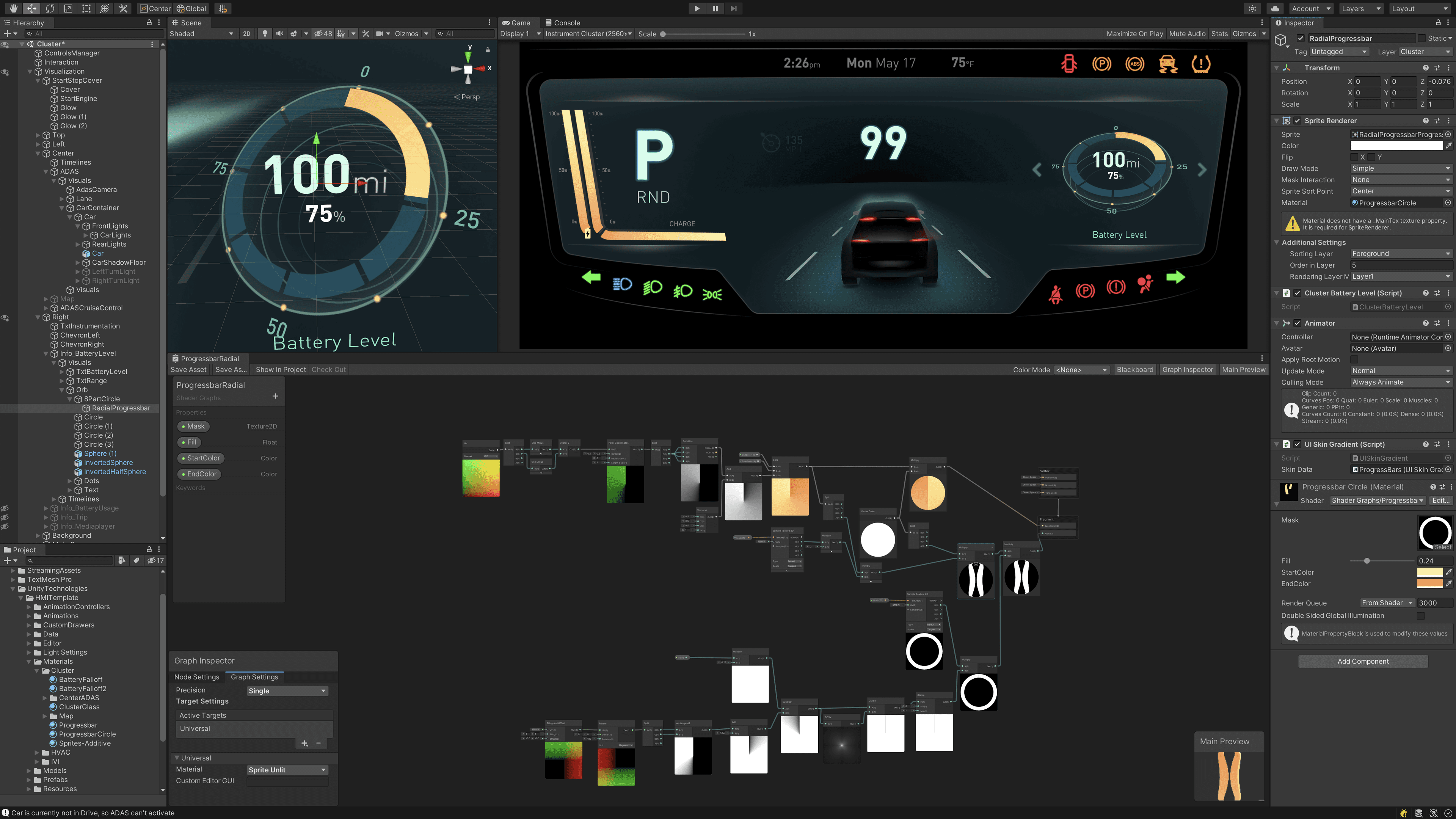
Task: Open the Node Settings tab in Graph Inspector
Action: tap(197, 676)
